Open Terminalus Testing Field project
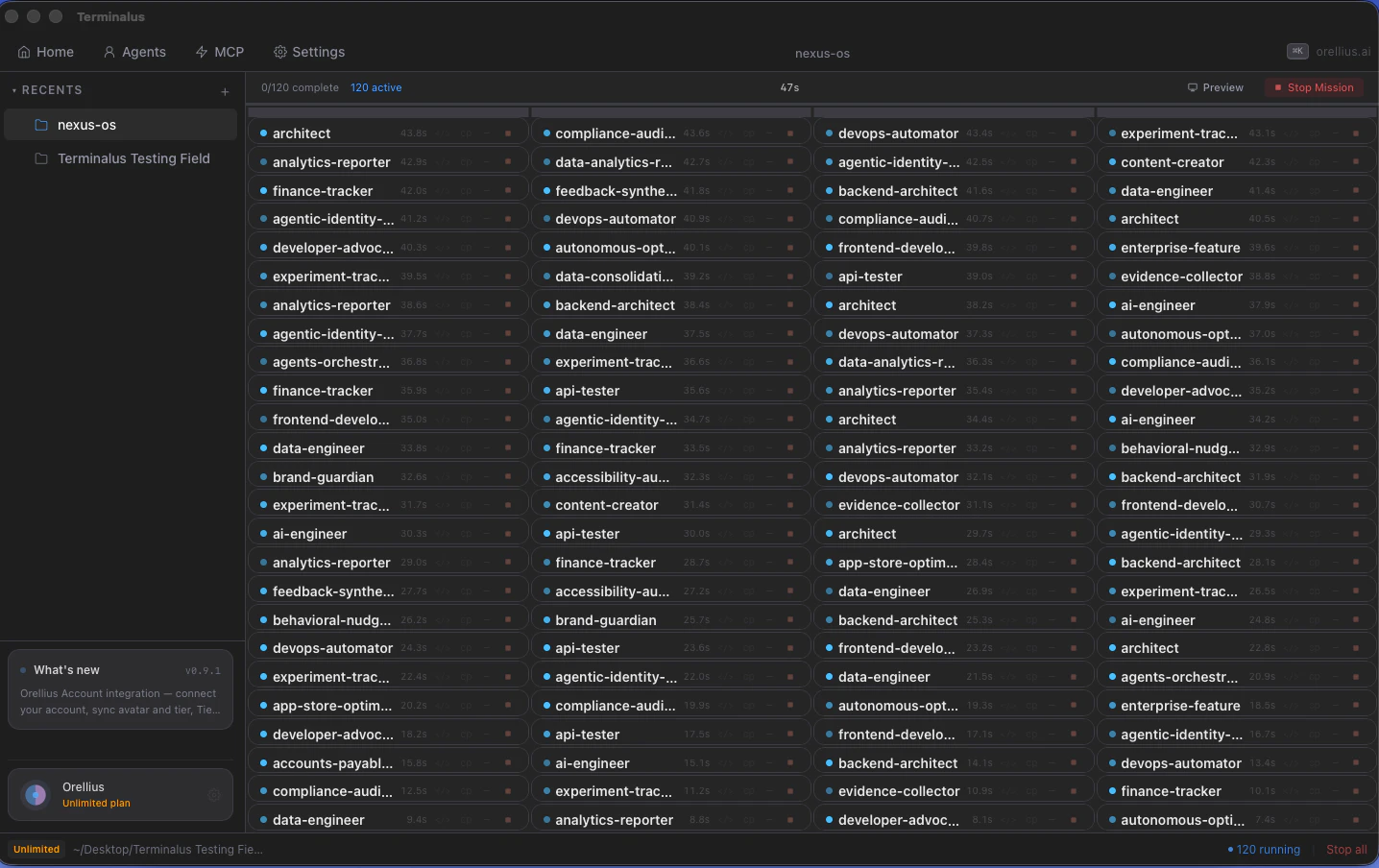This screenshot has height=868, width=1379. [121, 158]
